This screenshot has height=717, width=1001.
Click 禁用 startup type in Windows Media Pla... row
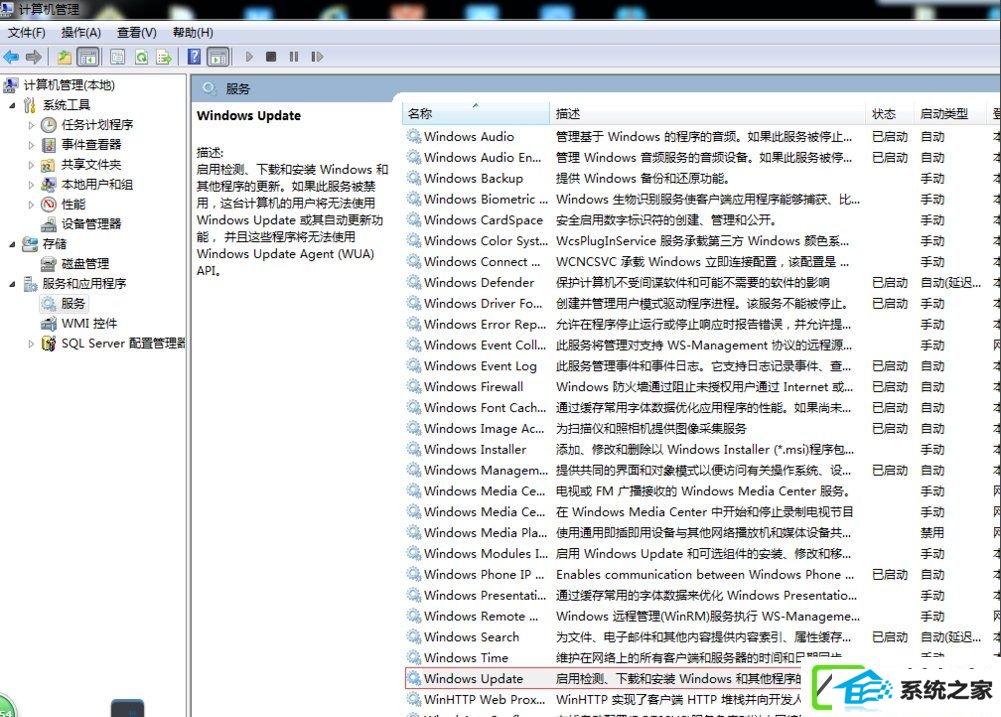point(932,532)
